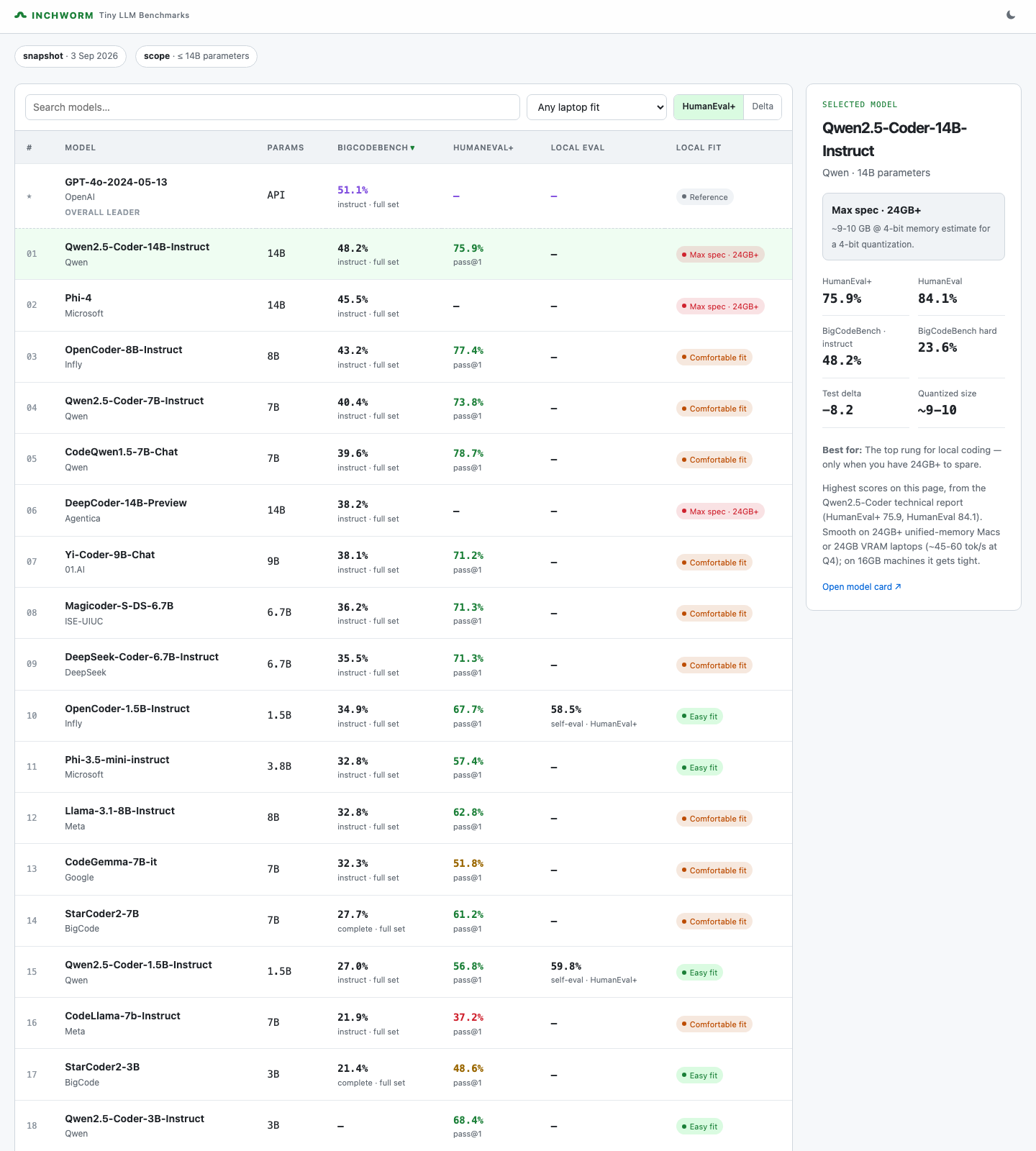The height and width of the screenshot is (1151, 1036).
Task: Sort by the Local Fit column header
Action: (699, 148)
